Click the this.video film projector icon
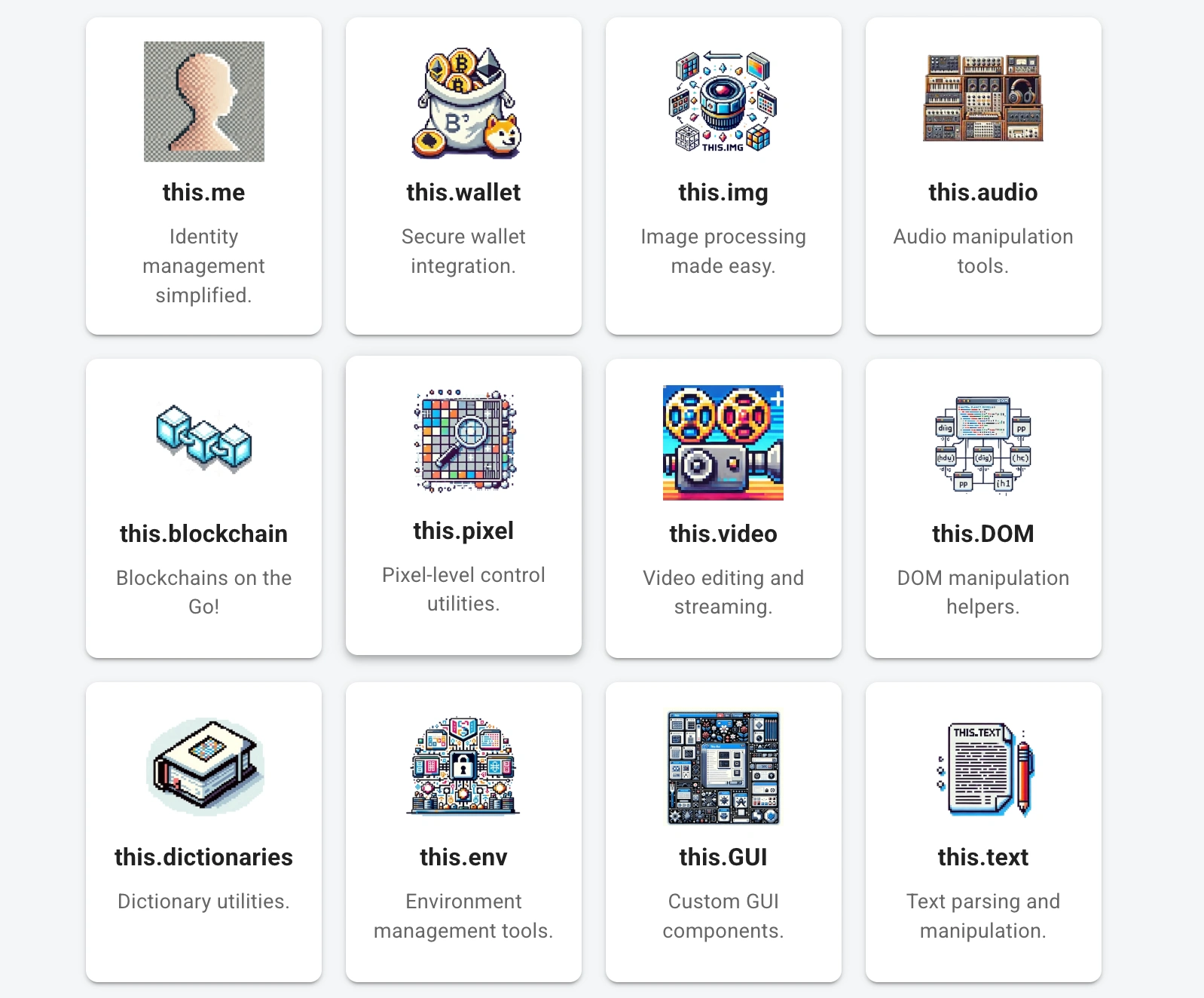Screen dimensions: 1204x998 click(723, 443)
